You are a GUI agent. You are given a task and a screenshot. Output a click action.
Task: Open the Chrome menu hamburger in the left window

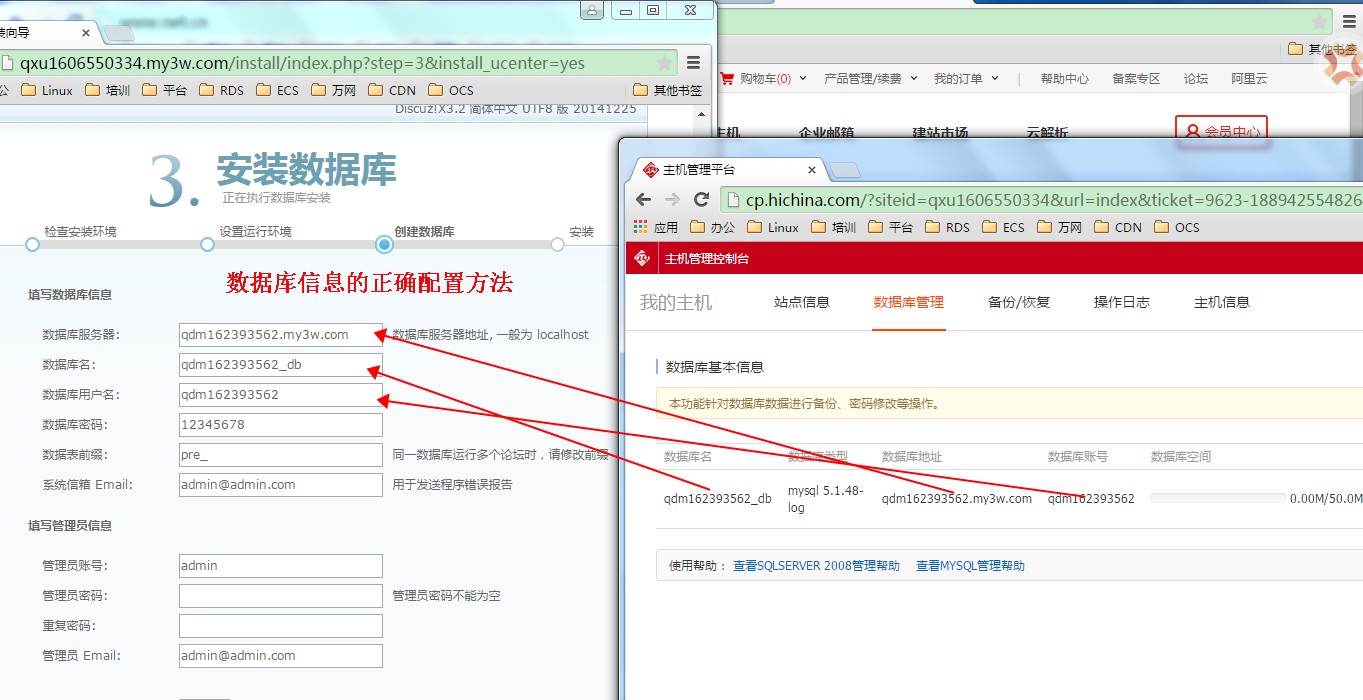[693, 63]
